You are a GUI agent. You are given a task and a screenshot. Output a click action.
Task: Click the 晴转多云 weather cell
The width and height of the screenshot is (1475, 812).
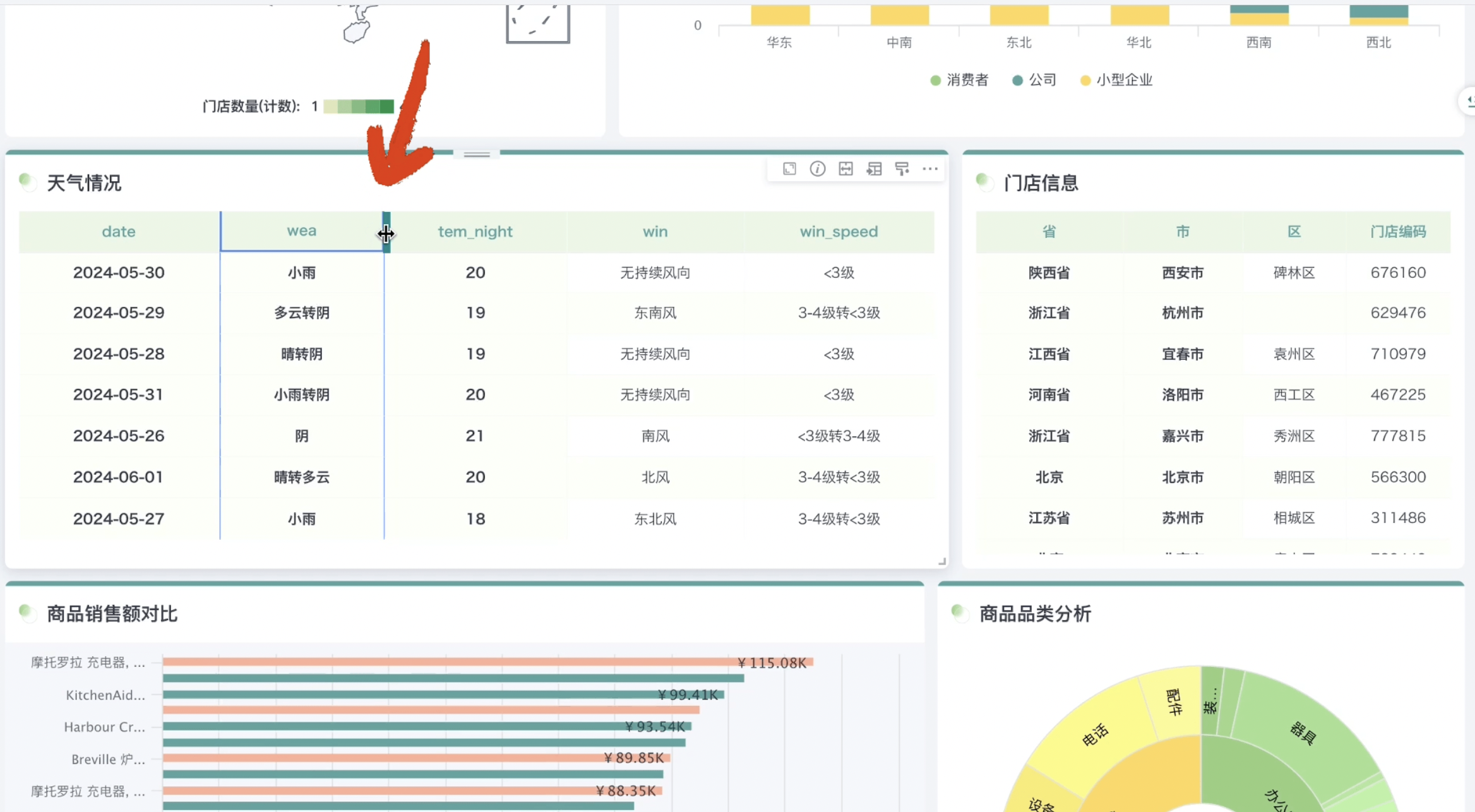point(302,477)
